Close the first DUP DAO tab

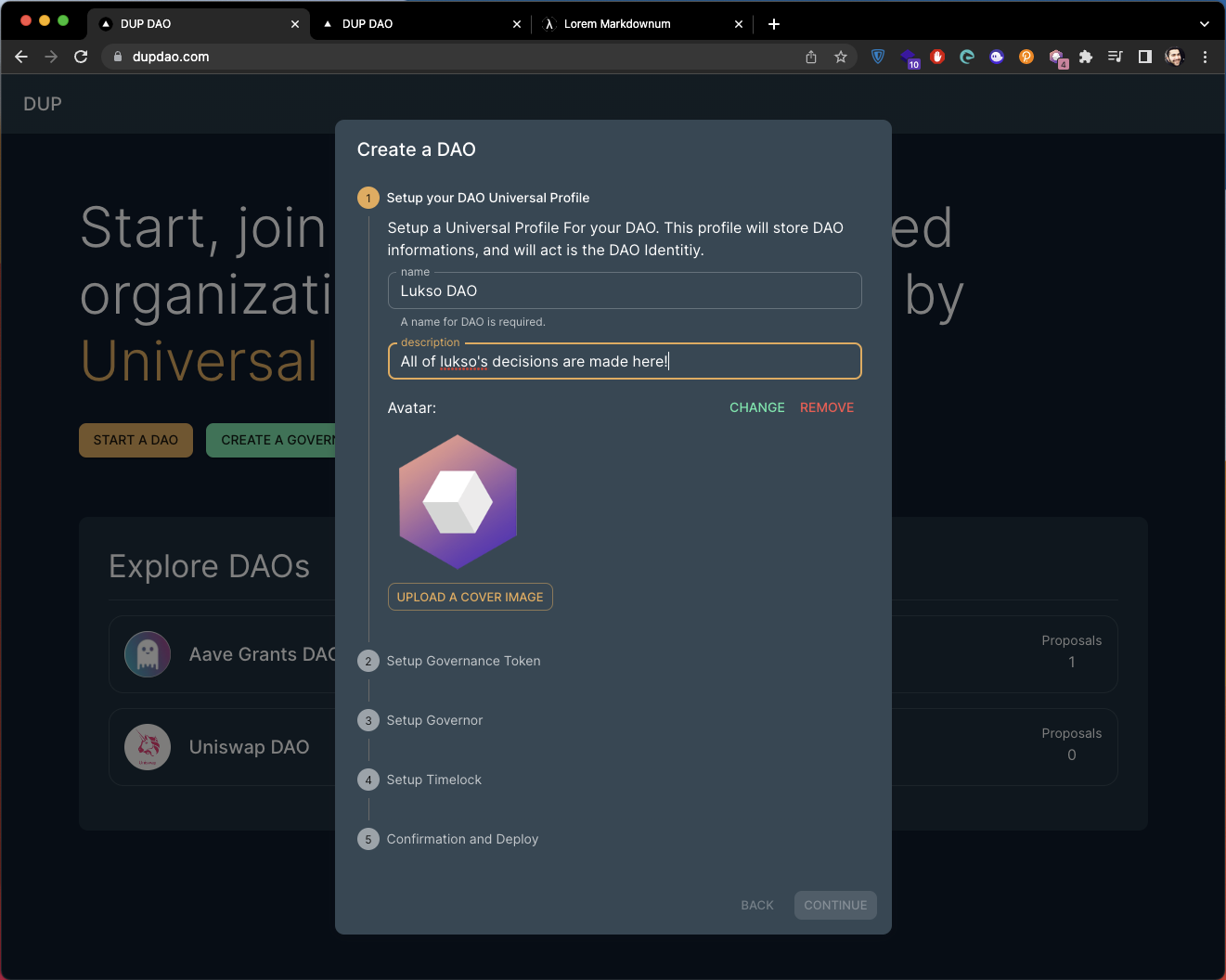pyautogui.click(x=295, y=24)
